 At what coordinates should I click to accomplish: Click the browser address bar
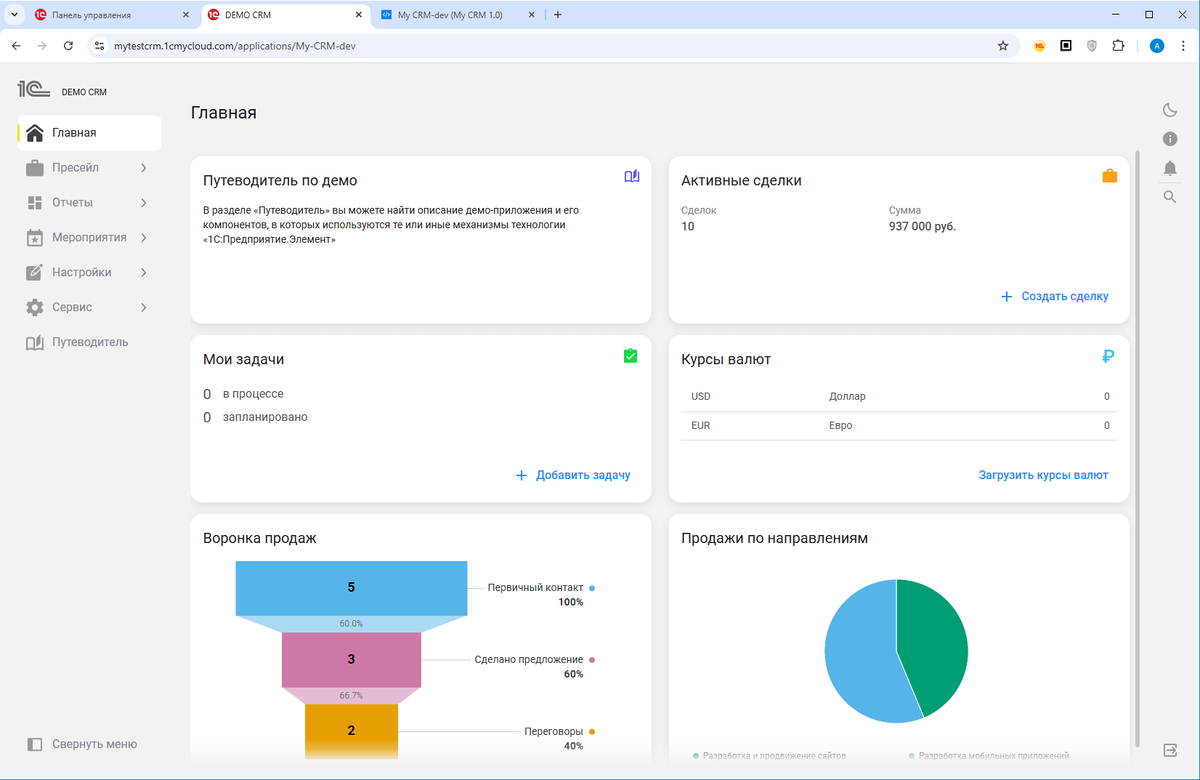(x=550, y=45)
